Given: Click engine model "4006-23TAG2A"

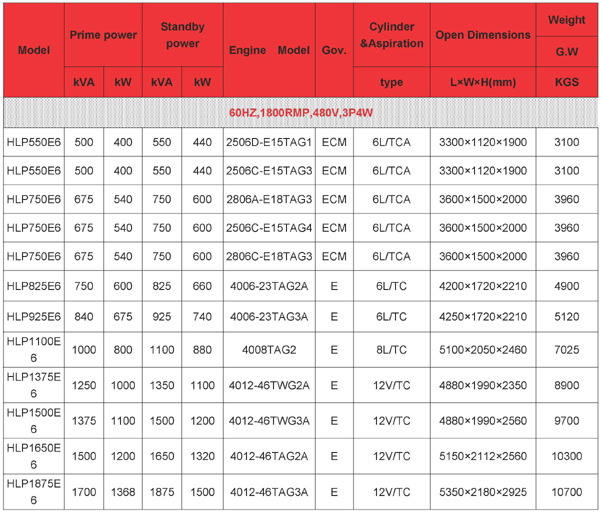Looking at the screenshot, I should pos(269,286).
